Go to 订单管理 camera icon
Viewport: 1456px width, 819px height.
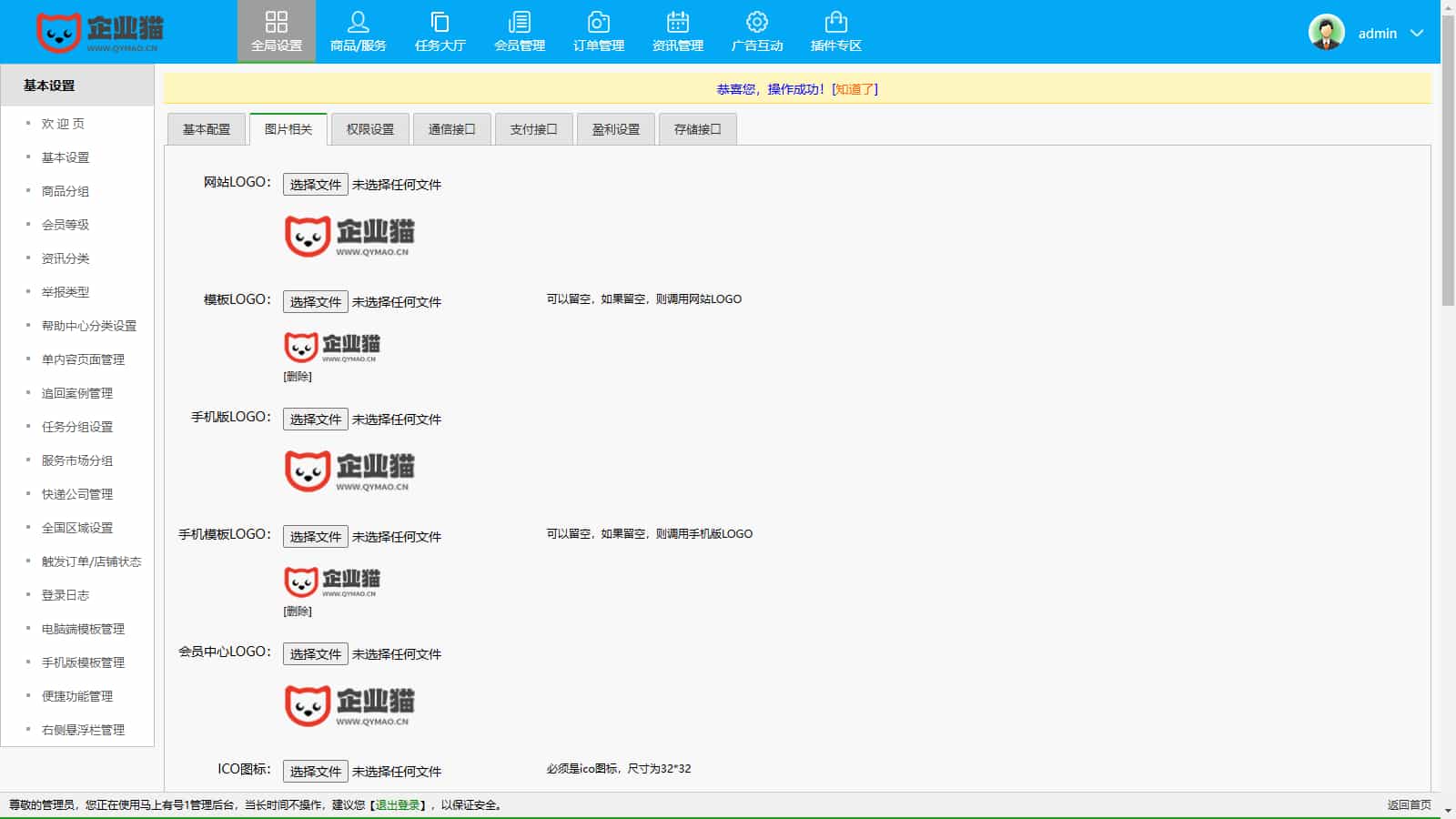click(x=598, y=22)
